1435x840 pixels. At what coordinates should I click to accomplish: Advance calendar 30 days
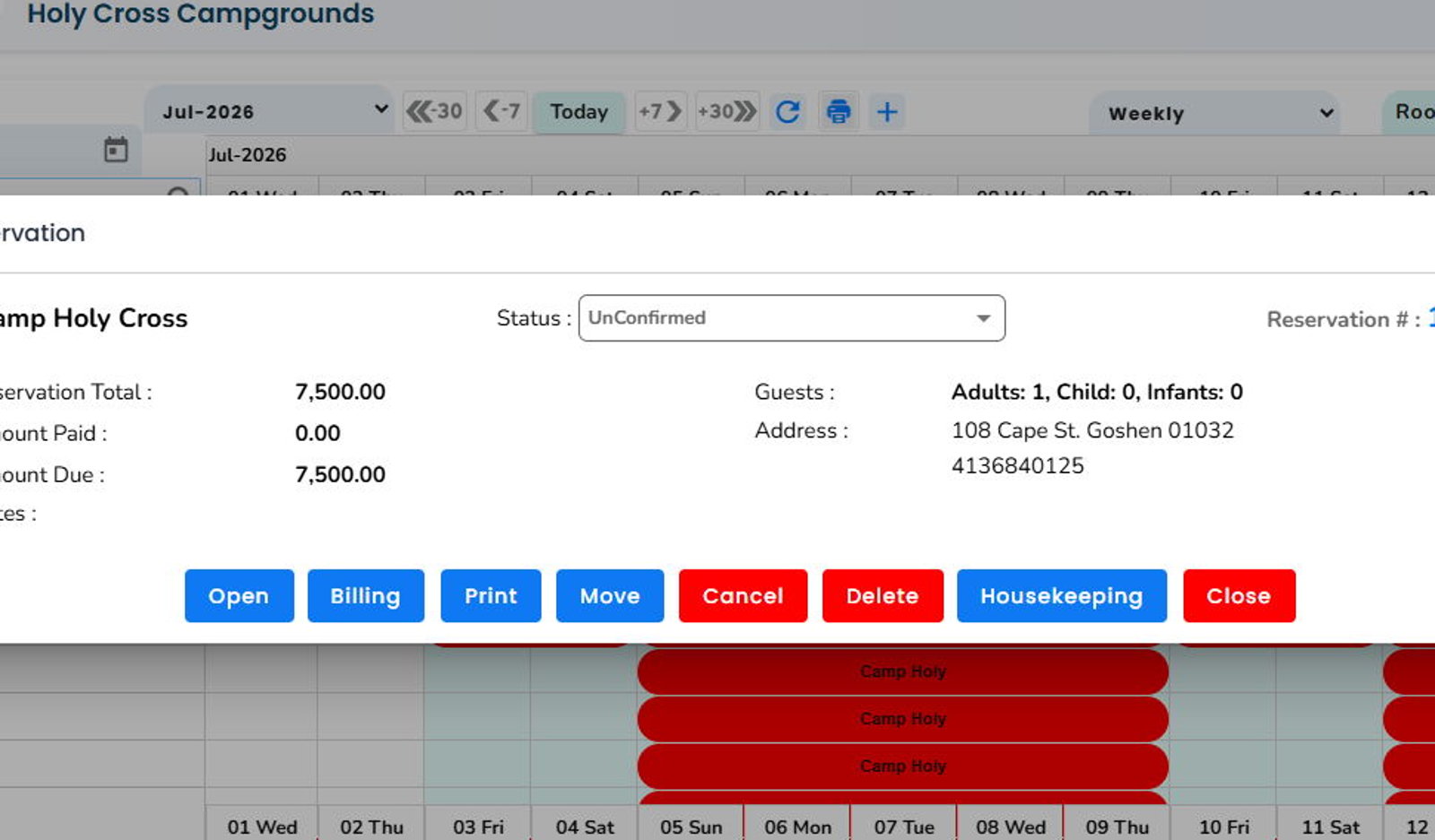[x=727, y=111]
